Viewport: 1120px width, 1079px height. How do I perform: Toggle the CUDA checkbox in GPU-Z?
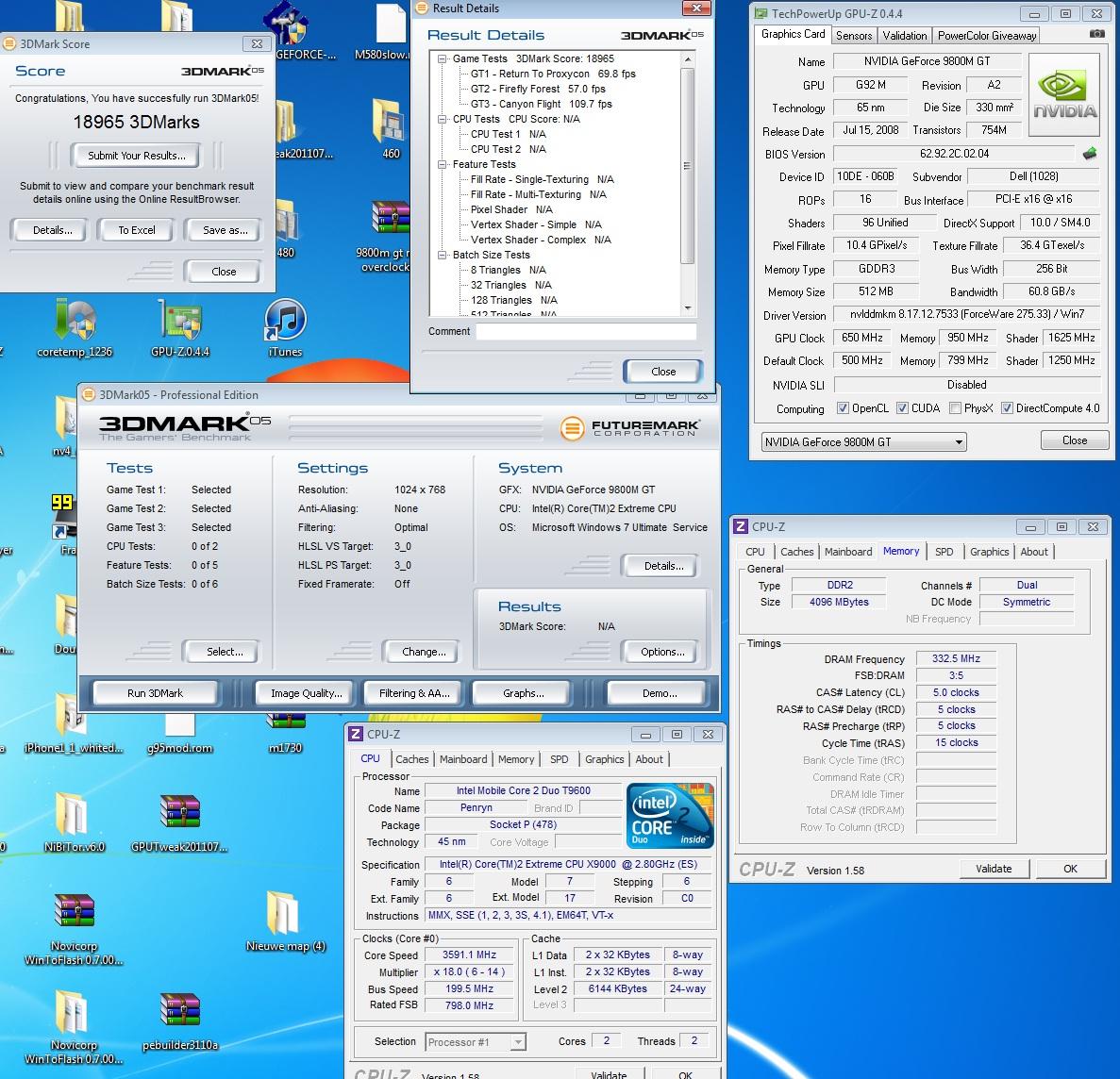coord(902,407)
